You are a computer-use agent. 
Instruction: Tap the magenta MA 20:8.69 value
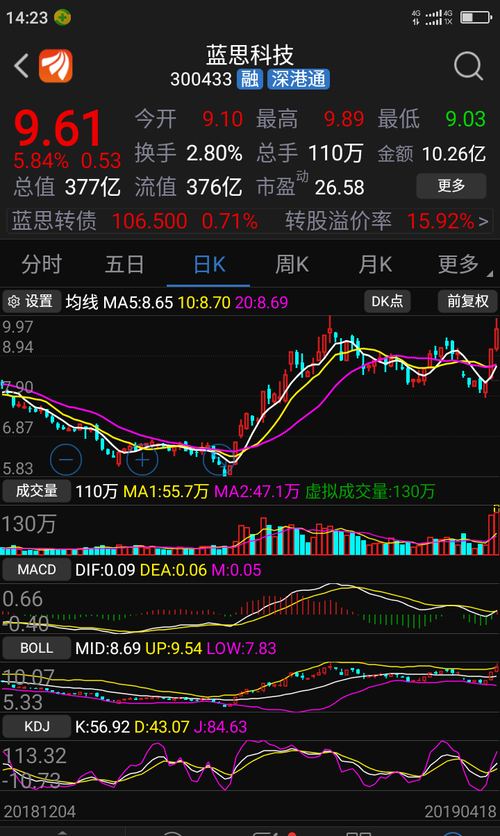[262, 302]
